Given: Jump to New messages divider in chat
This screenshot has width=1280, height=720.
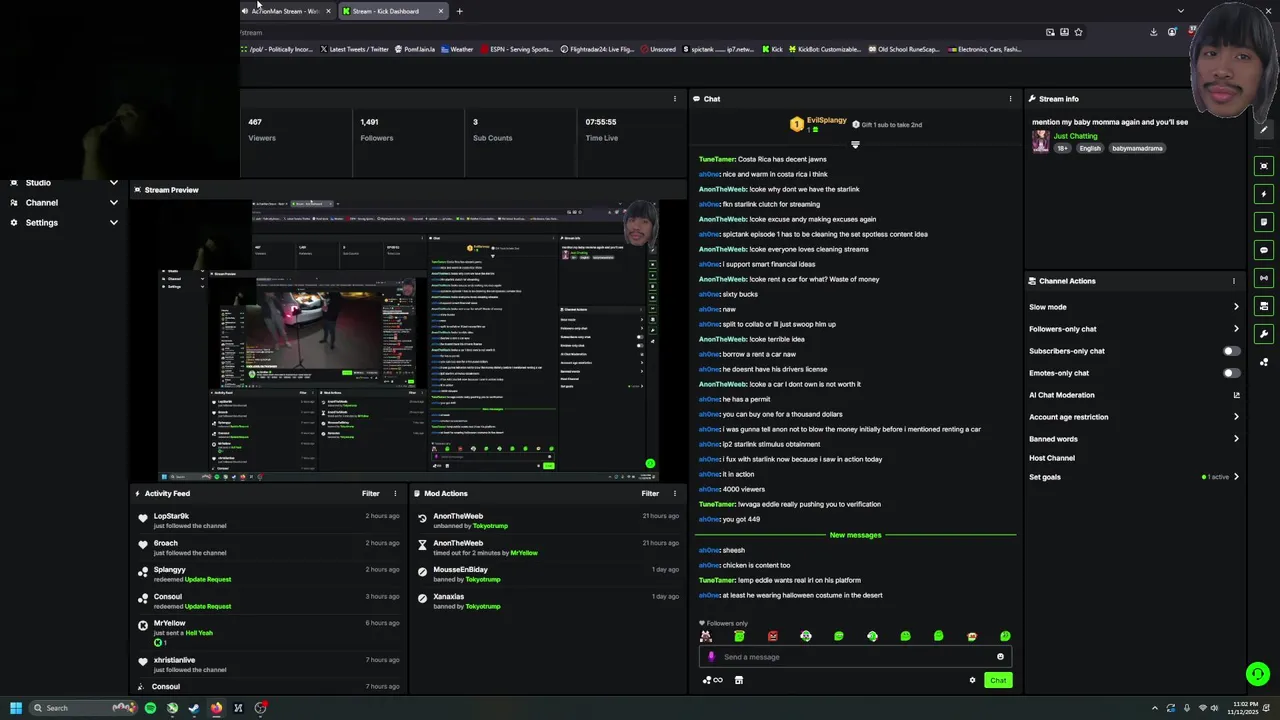Looking at the screenshot, I should (855, 535).
